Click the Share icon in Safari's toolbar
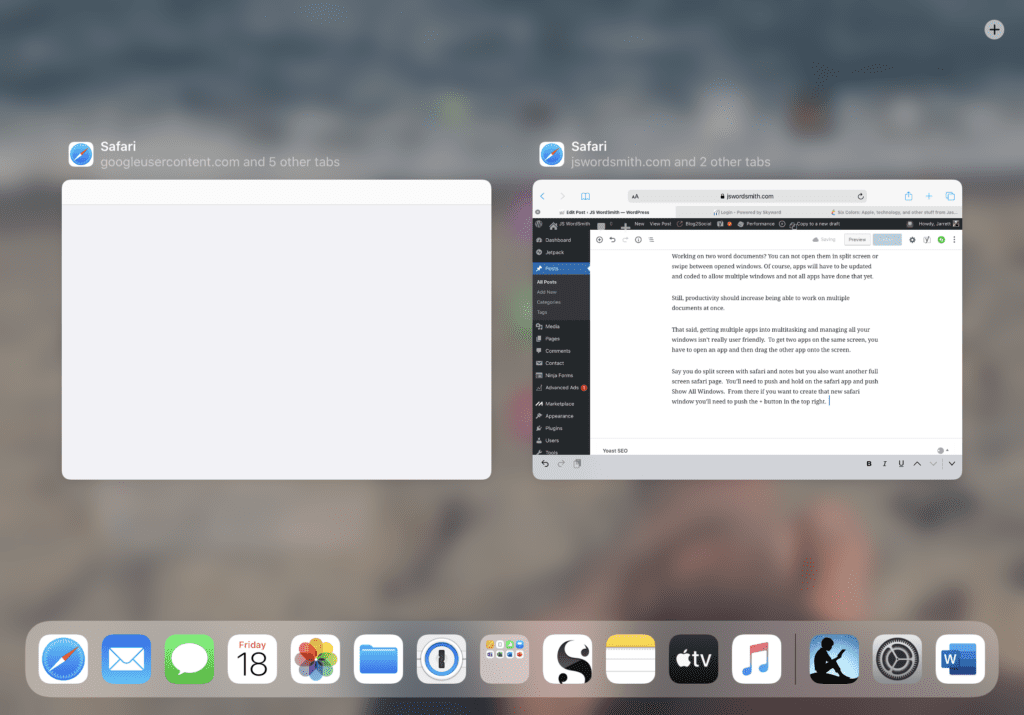 (x=908, y=195)
